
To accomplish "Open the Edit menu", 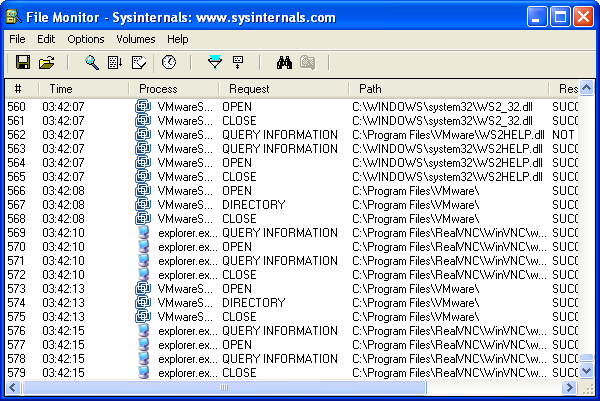I will tap(46, 39).
